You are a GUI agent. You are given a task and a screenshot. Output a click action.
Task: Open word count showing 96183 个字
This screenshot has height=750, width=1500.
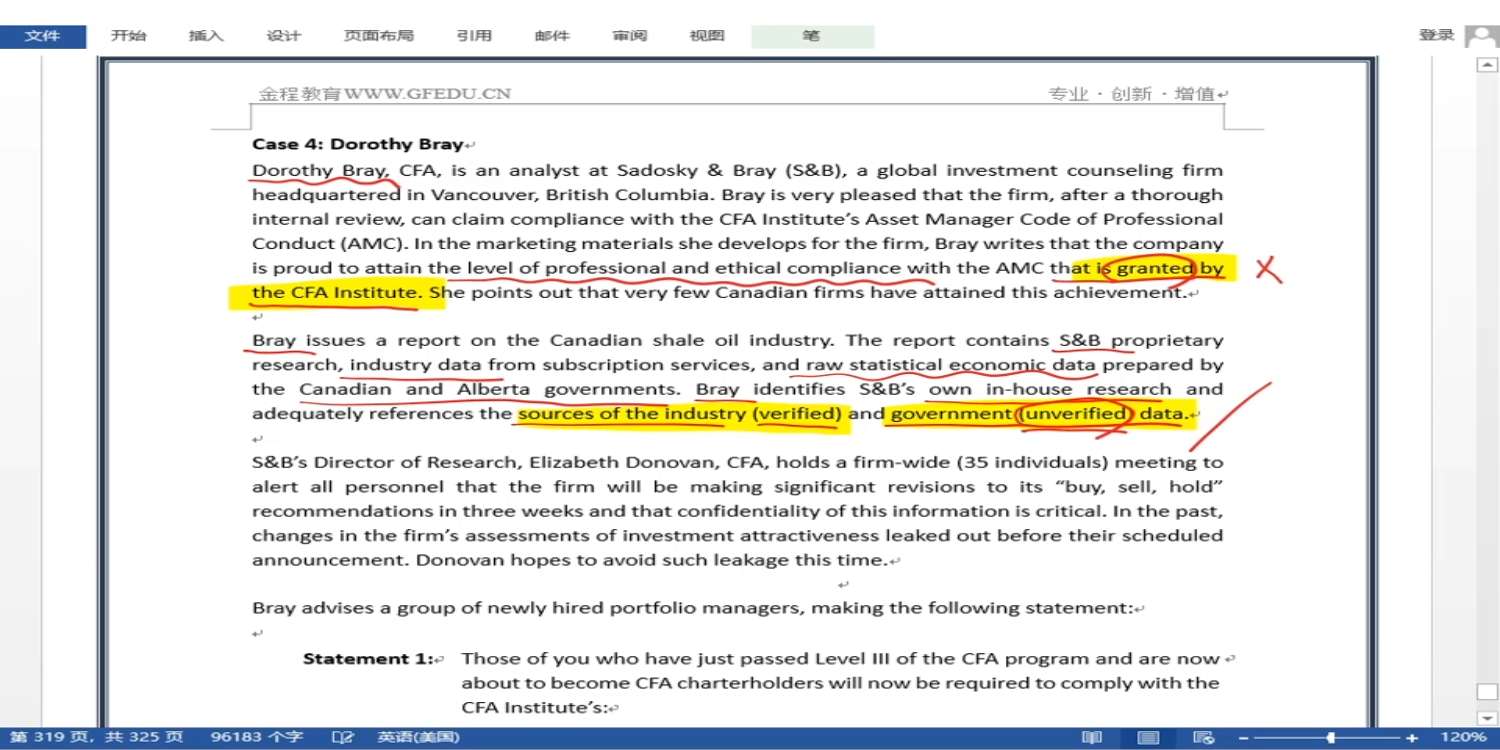point(257,738)
